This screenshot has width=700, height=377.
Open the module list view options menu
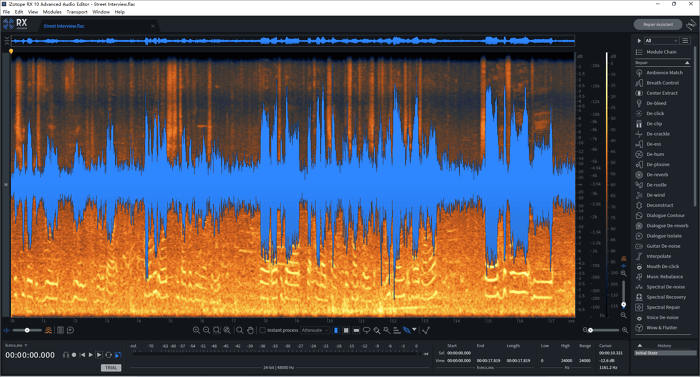685,41
